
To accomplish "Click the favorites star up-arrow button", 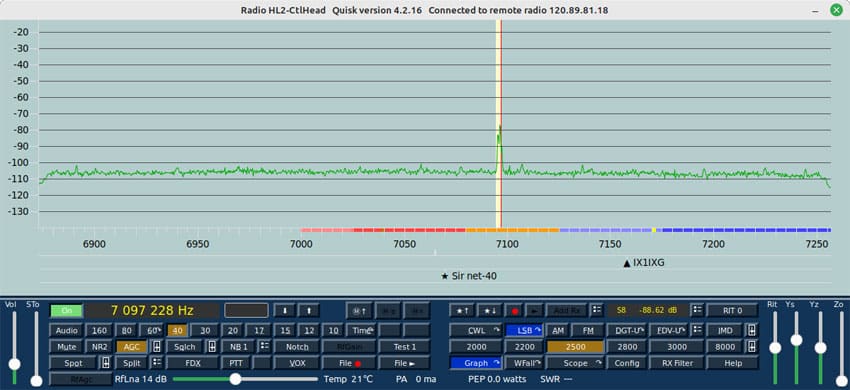I will click(462, 311).
